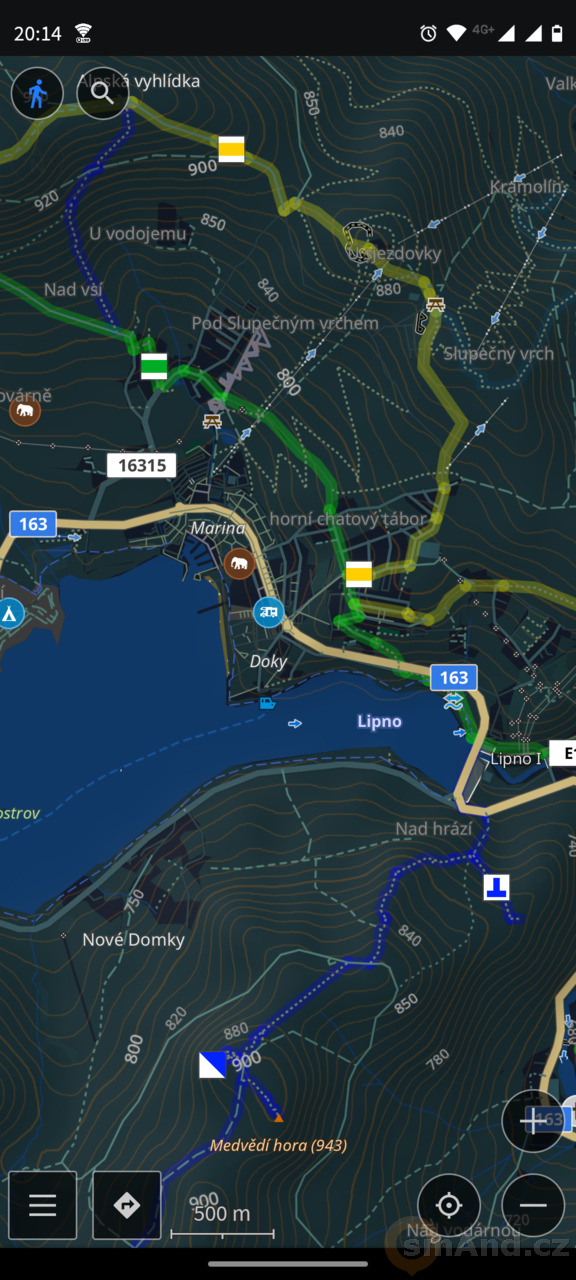
Task: Tap the yellow trail marker near 900 contour
Action: click(x=231, y=149)
